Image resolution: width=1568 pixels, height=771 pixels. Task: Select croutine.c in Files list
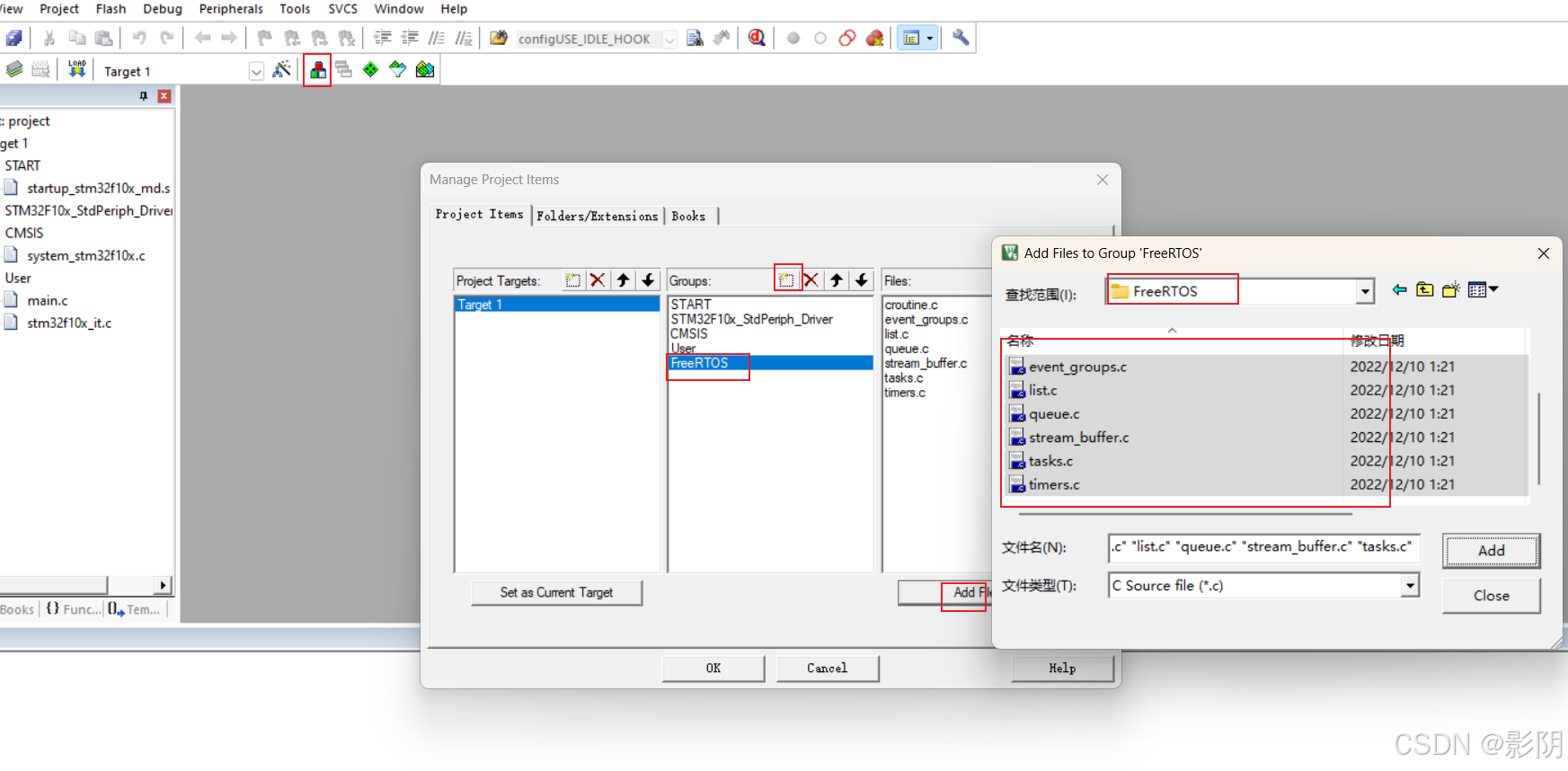pos(911,306)
